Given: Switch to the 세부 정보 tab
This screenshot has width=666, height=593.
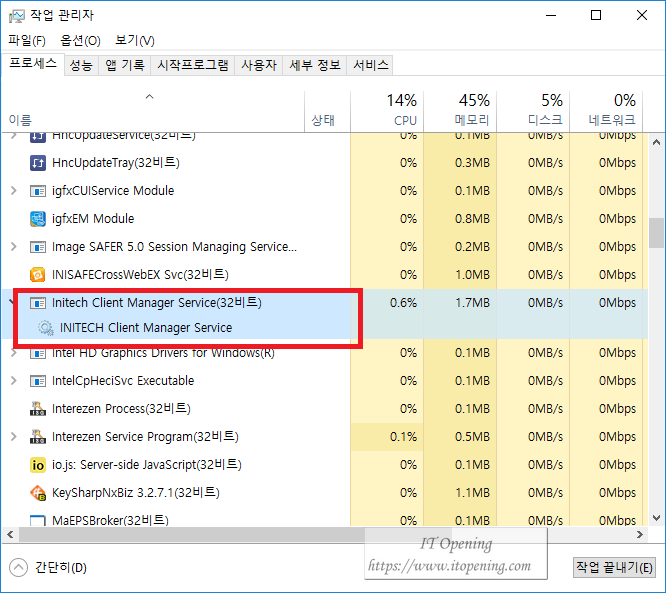Looking at the screenshot, I should (315, 65).
